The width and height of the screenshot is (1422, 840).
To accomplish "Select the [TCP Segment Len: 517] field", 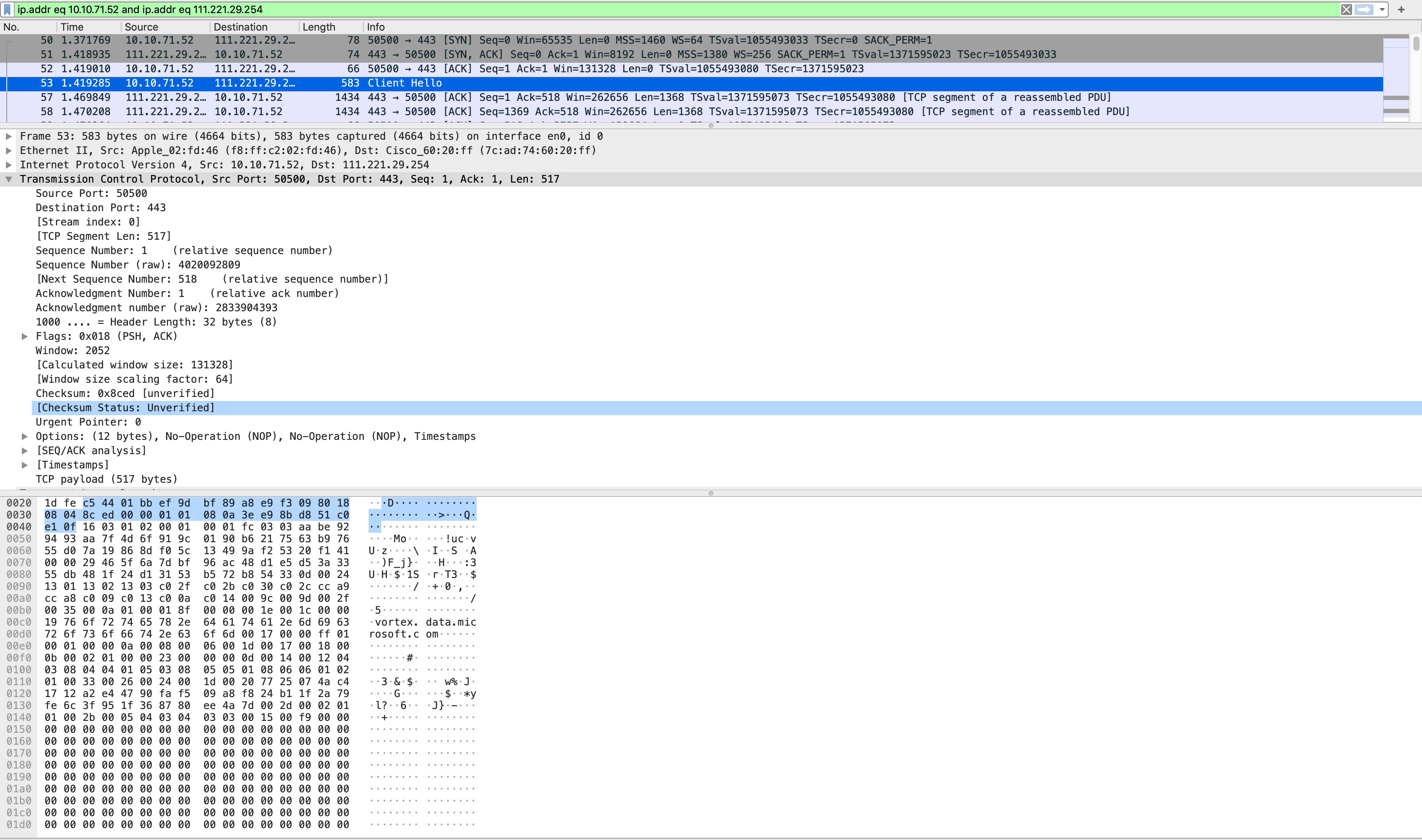I will [104, 236].
